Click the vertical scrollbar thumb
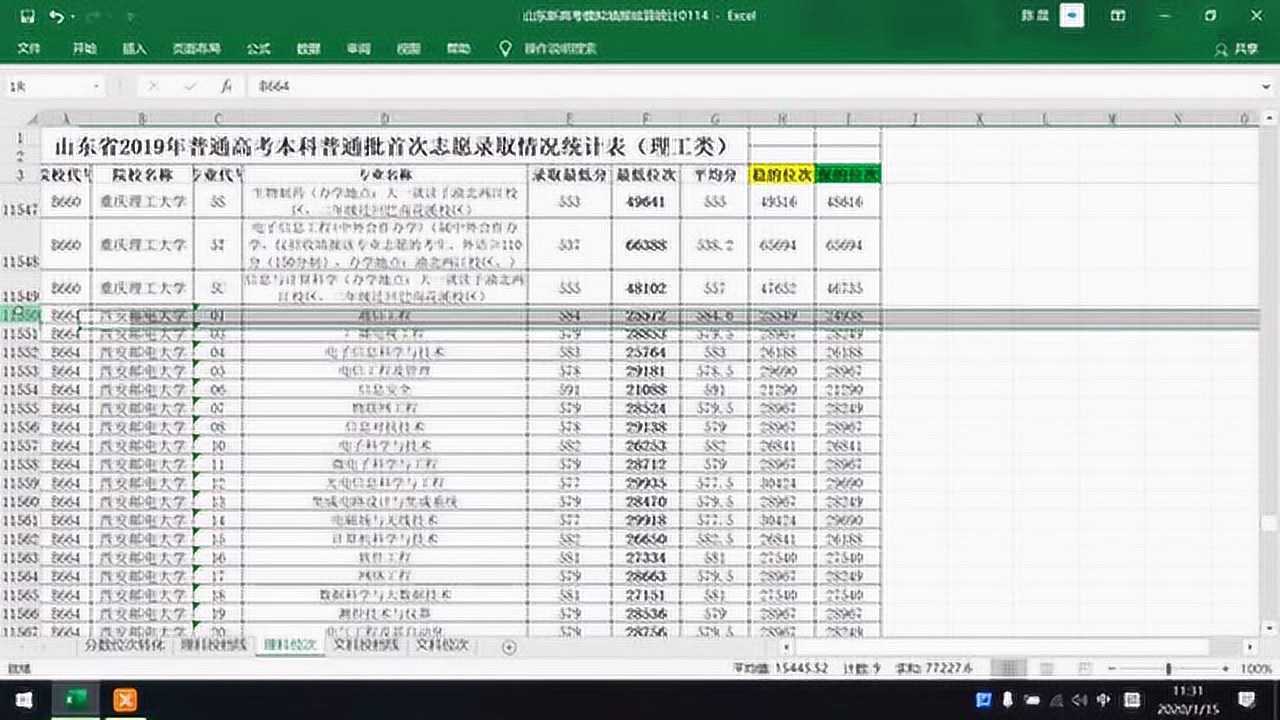This screenshot has height=720, width=1280. pyautogui.click(x=1270, y=524)
